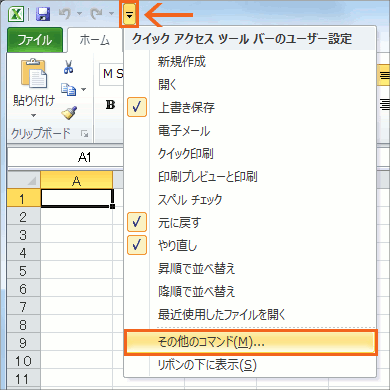Viewport: 390px width, 390px height.
Task: Open the Copy dropdown arrow
Action: click(84, 89)
